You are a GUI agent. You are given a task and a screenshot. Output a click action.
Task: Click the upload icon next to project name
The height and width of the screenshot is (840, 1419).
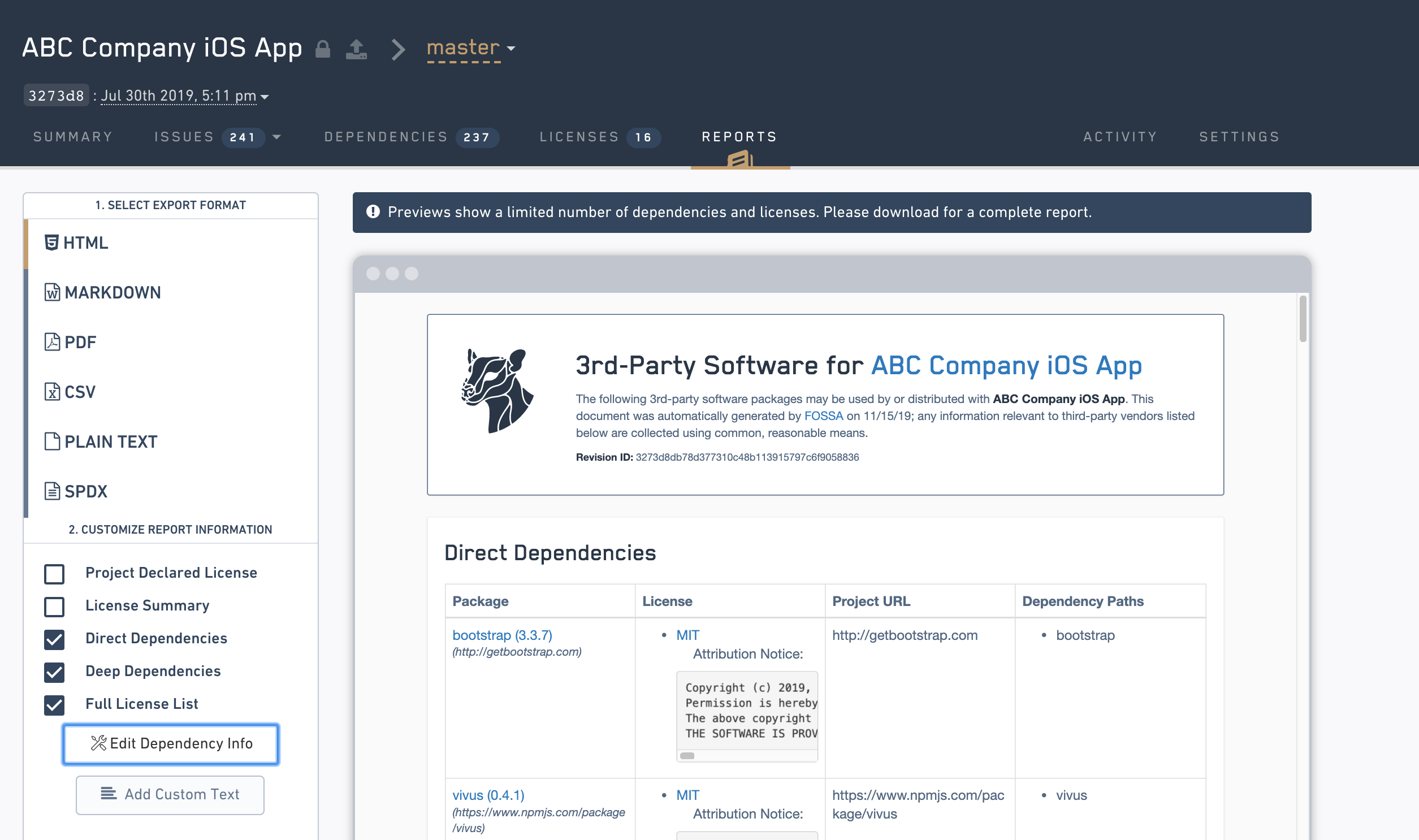[x=356, y=49]
